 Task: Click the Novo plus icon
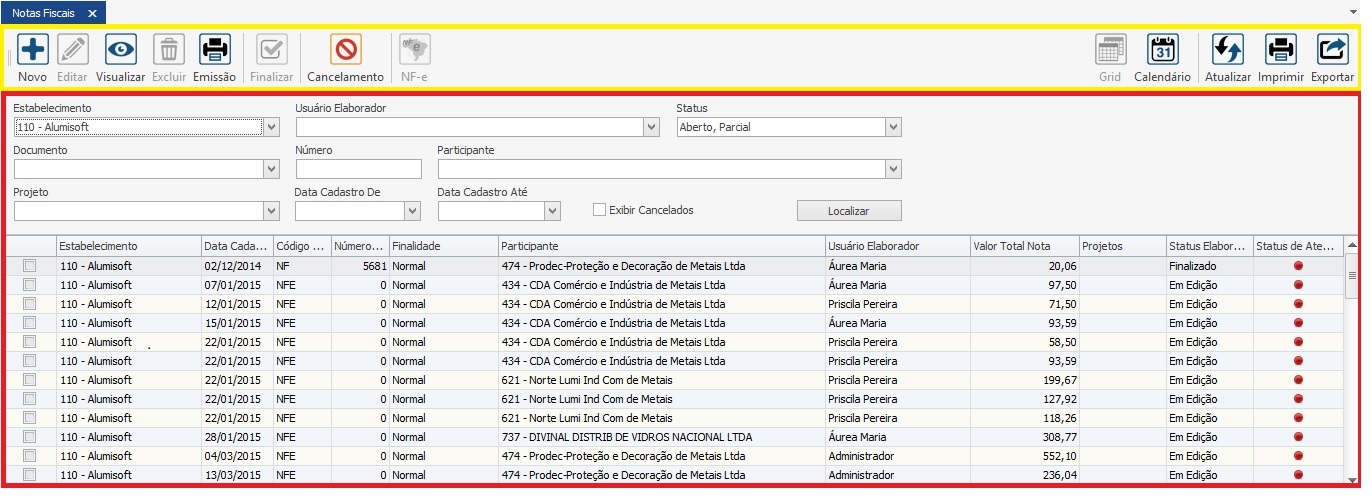(32, 49)
